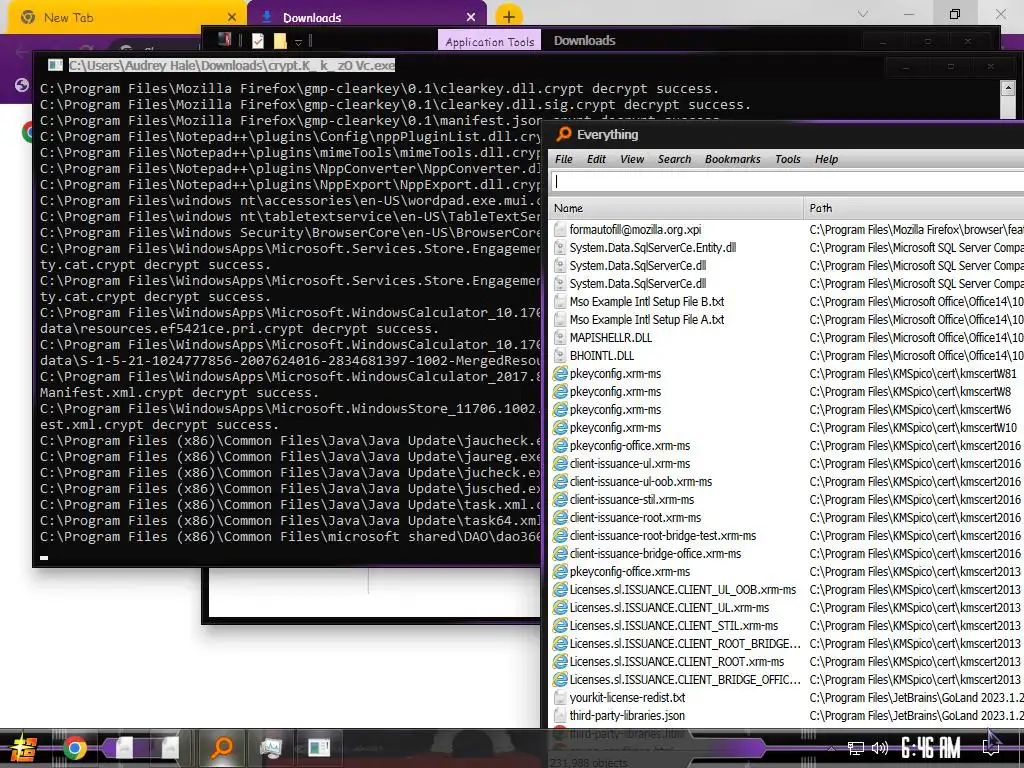Focus the Everything search box
The height and width of the screenshot is (768, 1024).
tap(787, 182)
